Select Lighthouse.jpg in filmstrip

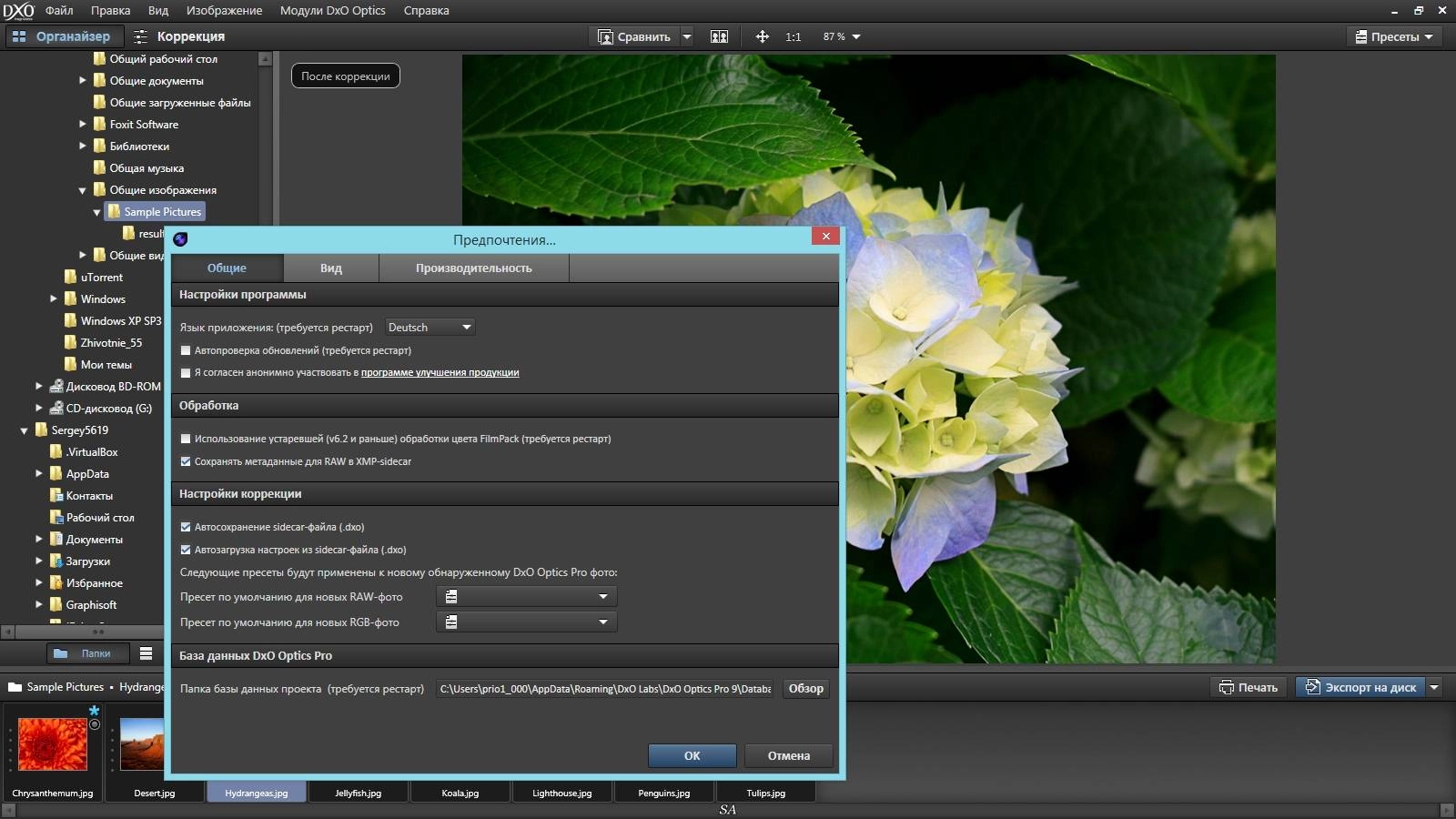561,793
